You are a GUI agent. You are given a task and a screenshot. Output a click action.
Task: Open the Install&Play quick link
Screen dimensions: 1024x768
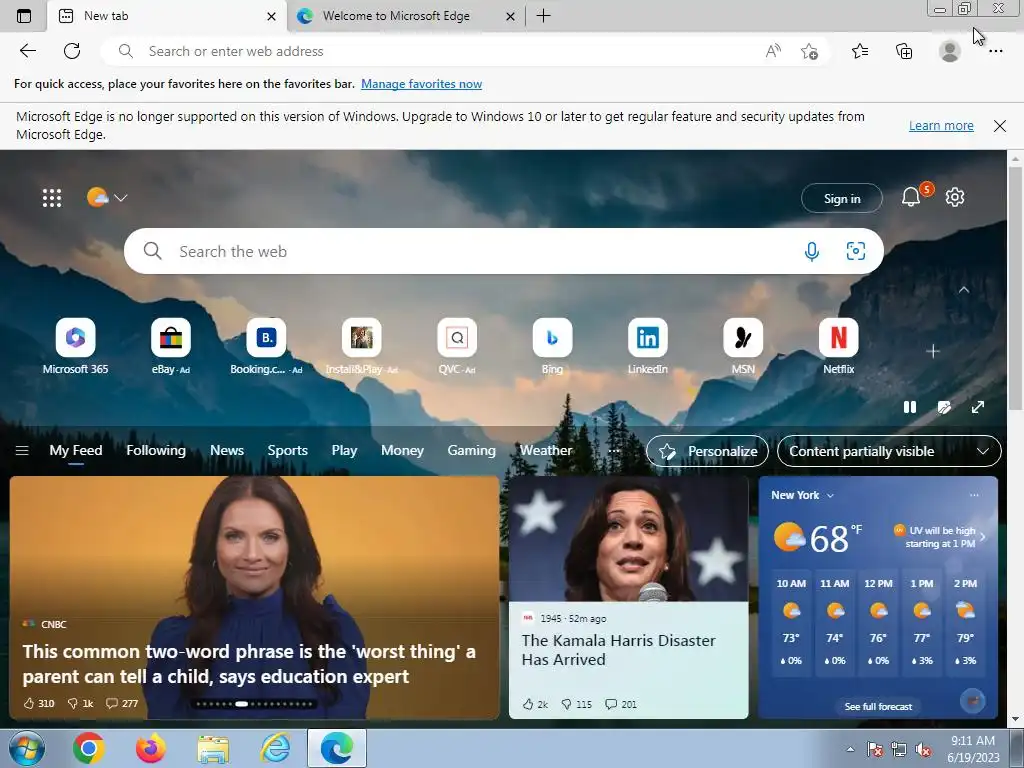click(361, 347)
